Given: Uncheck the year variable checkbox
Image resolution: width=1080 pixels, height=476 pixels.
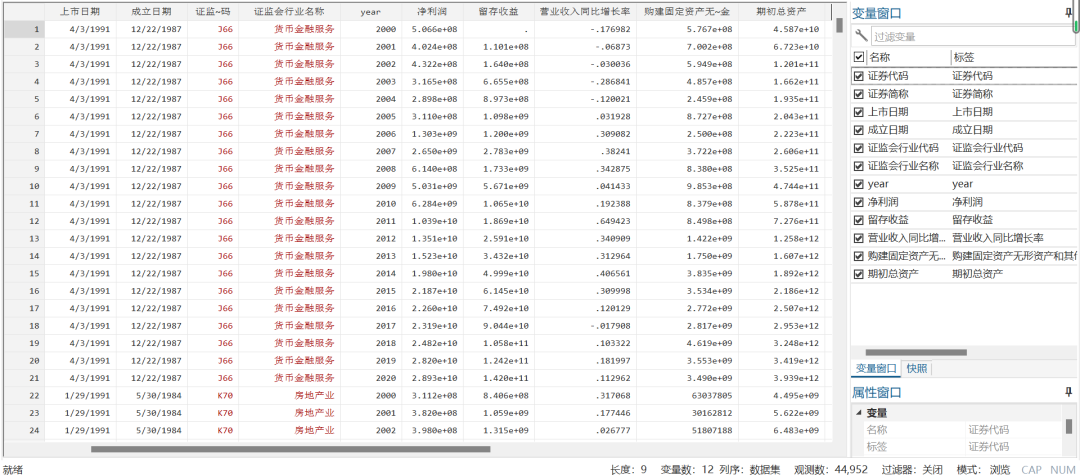Looking at the screenshot, I should [858, 184].
